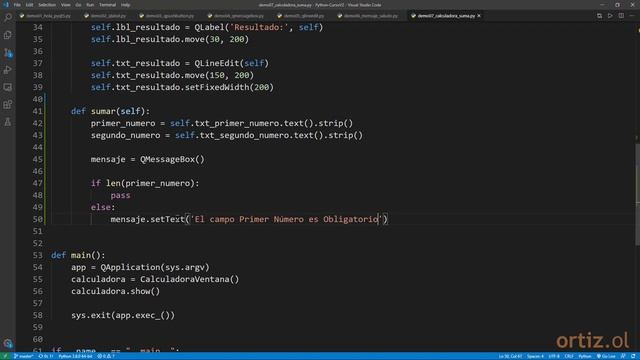Synchronize changes via status bar sync icon
The width and height of the screenshot is (640, 360).
(46, 356)
